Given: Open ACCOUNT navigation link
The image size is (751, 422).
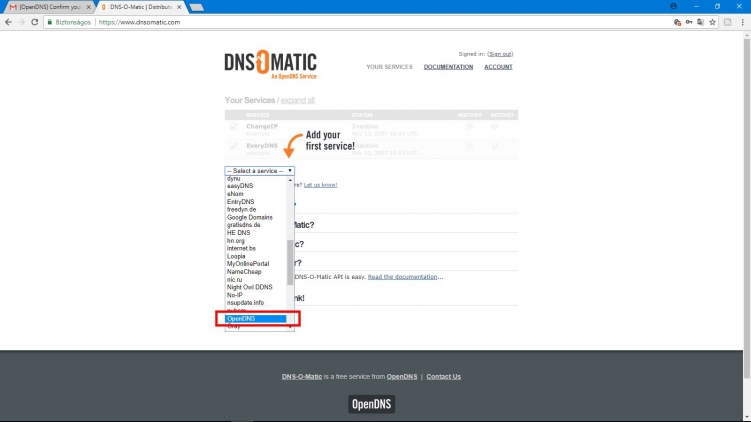Looking at the screenshot, I should click(498, 67).
